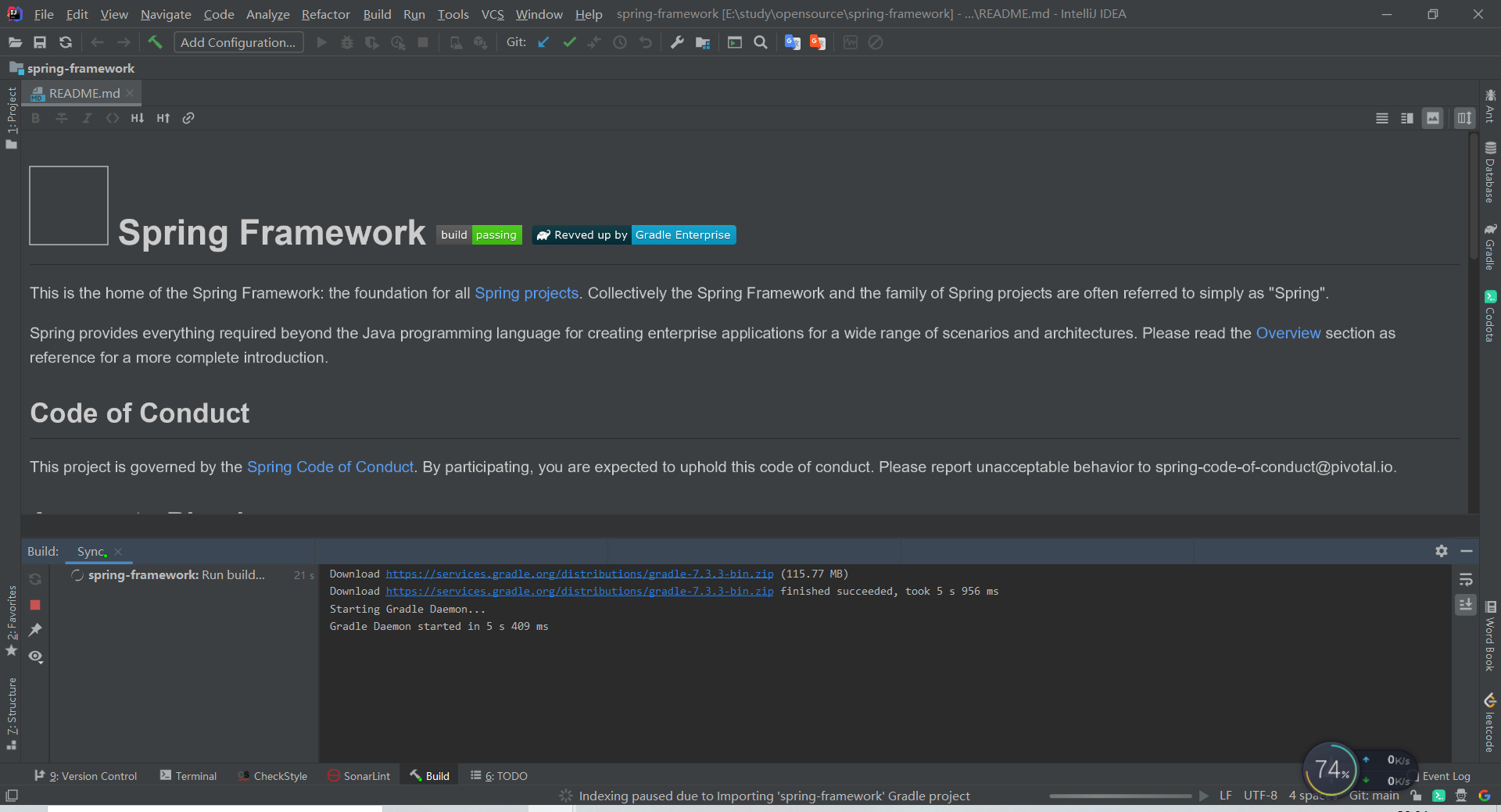Image resolution: width=1501 pixels, height=812 pixels.
Task: Follow the Spring projects link
Action: 526,293
